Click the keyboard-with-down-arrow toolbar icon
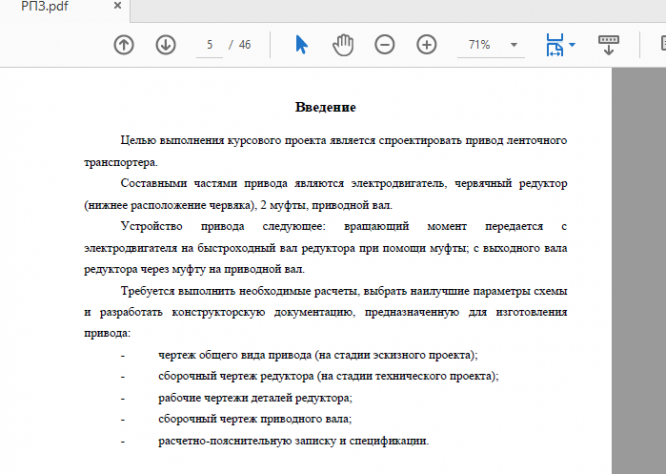 (x=608, y=45)
